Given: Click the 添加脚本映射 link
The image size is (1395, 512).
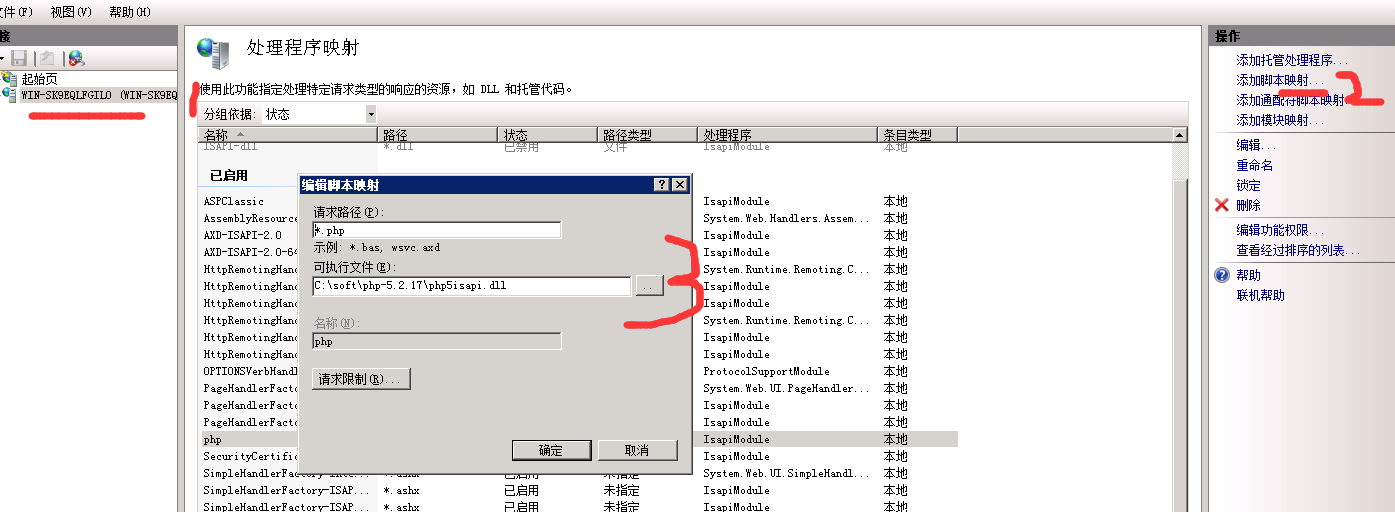Looking at the screenshot, I should click(1279, 80).
